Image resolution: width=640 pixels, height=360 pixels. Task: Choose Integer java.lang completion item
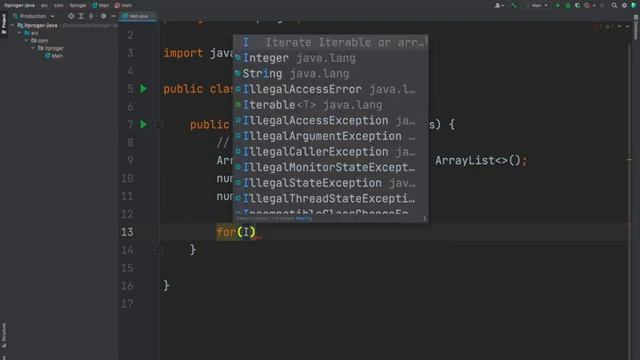click(x=330, y=58)
